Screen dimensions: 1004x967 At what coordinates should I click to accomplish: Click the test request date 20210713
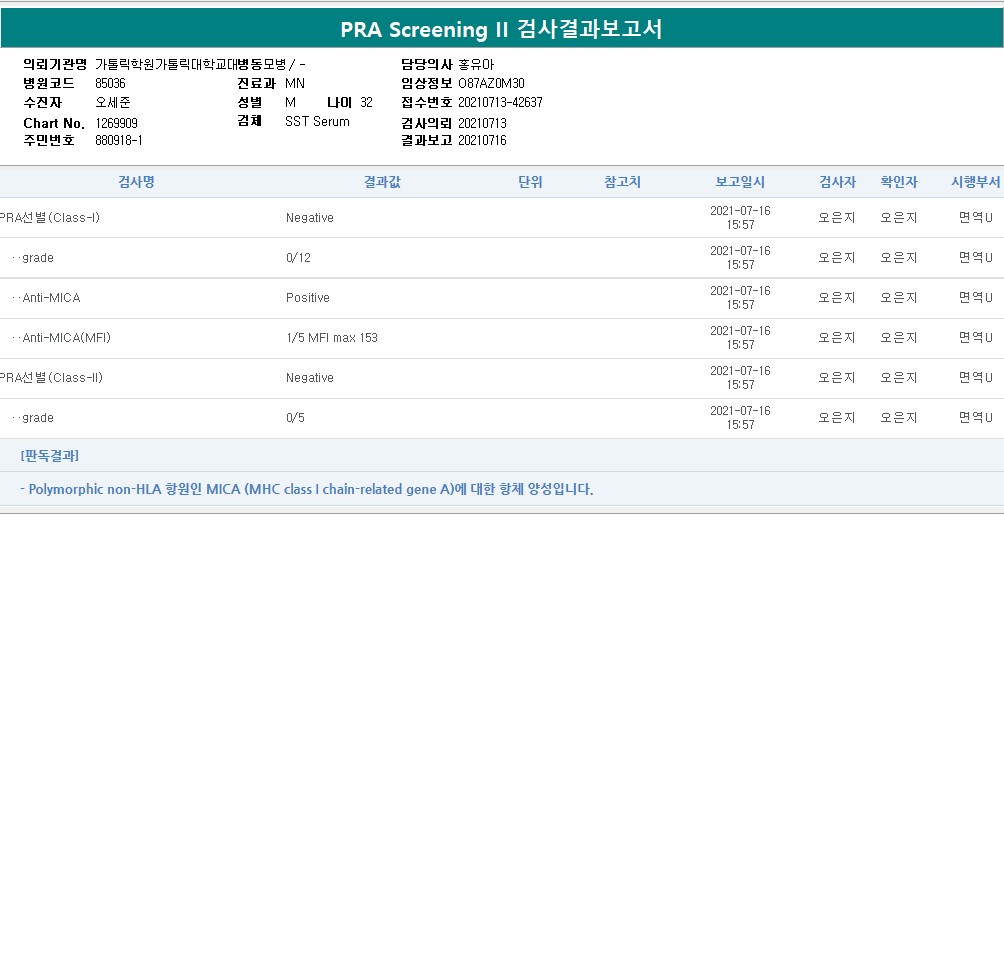(482, 123)
